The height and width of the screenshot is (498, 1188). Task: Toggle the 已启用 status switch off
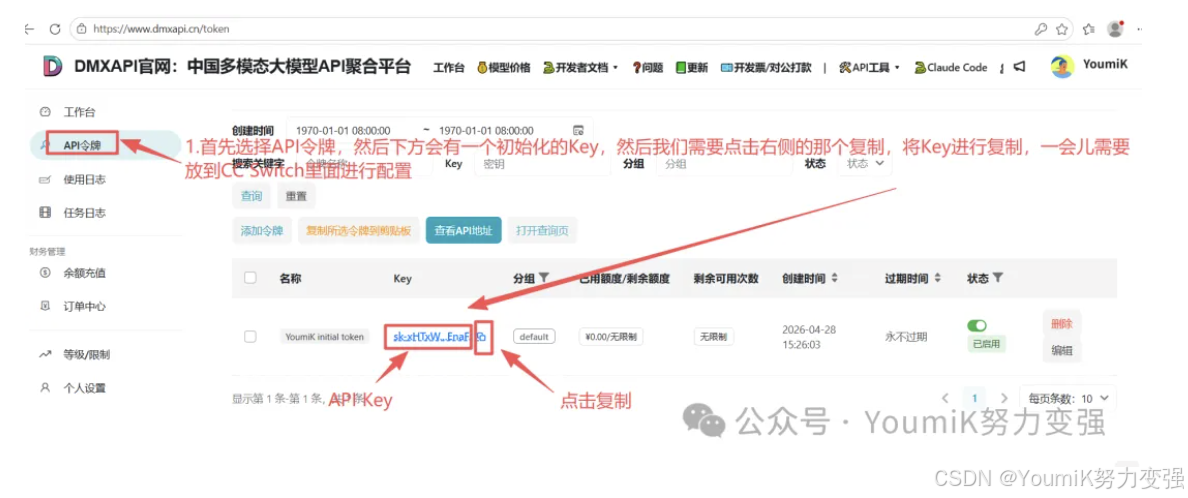tap(977, 325)
